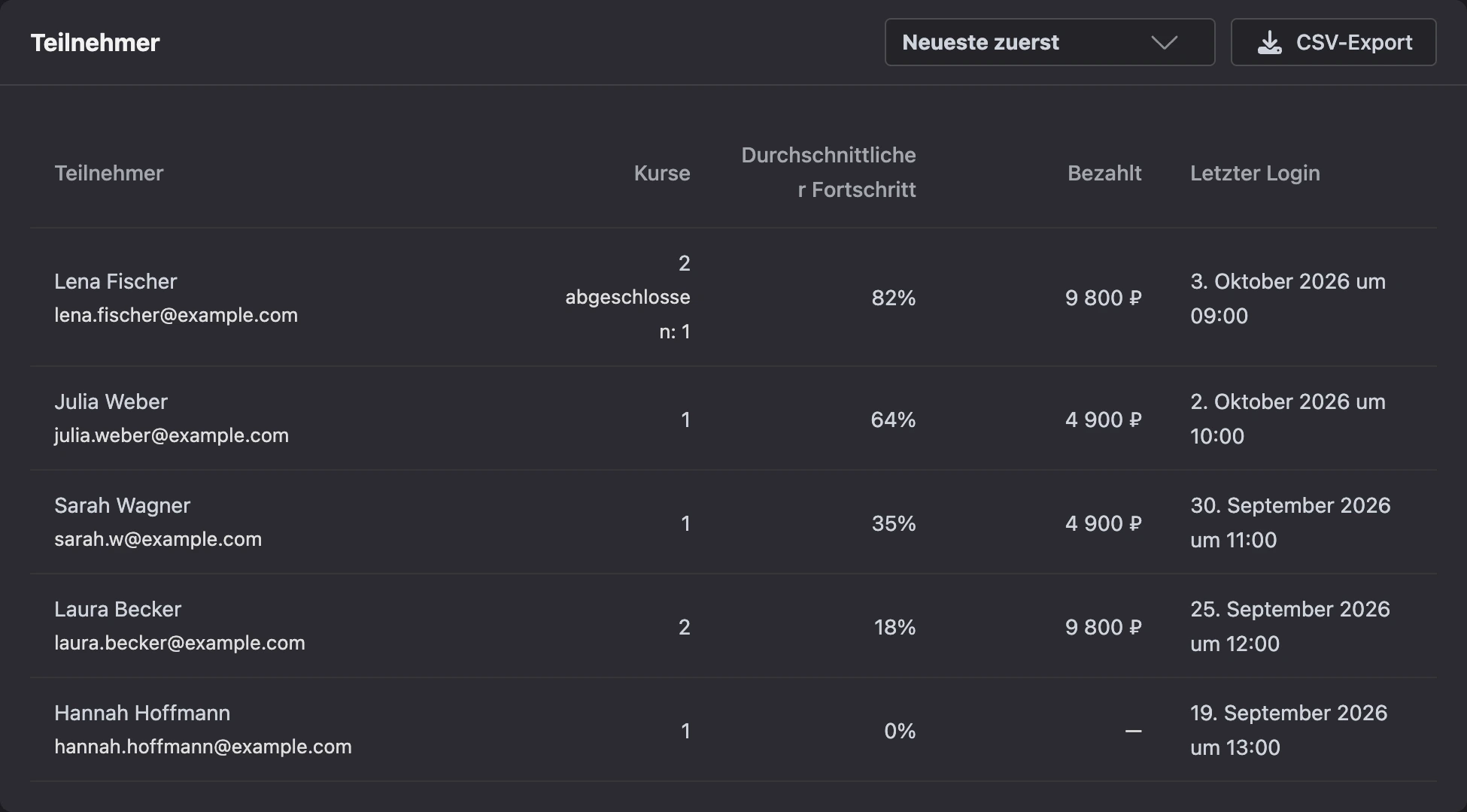Click Durchschnittlicher Fortschritt column header
Screen dimensions: 1467x812
coord(828,172)
